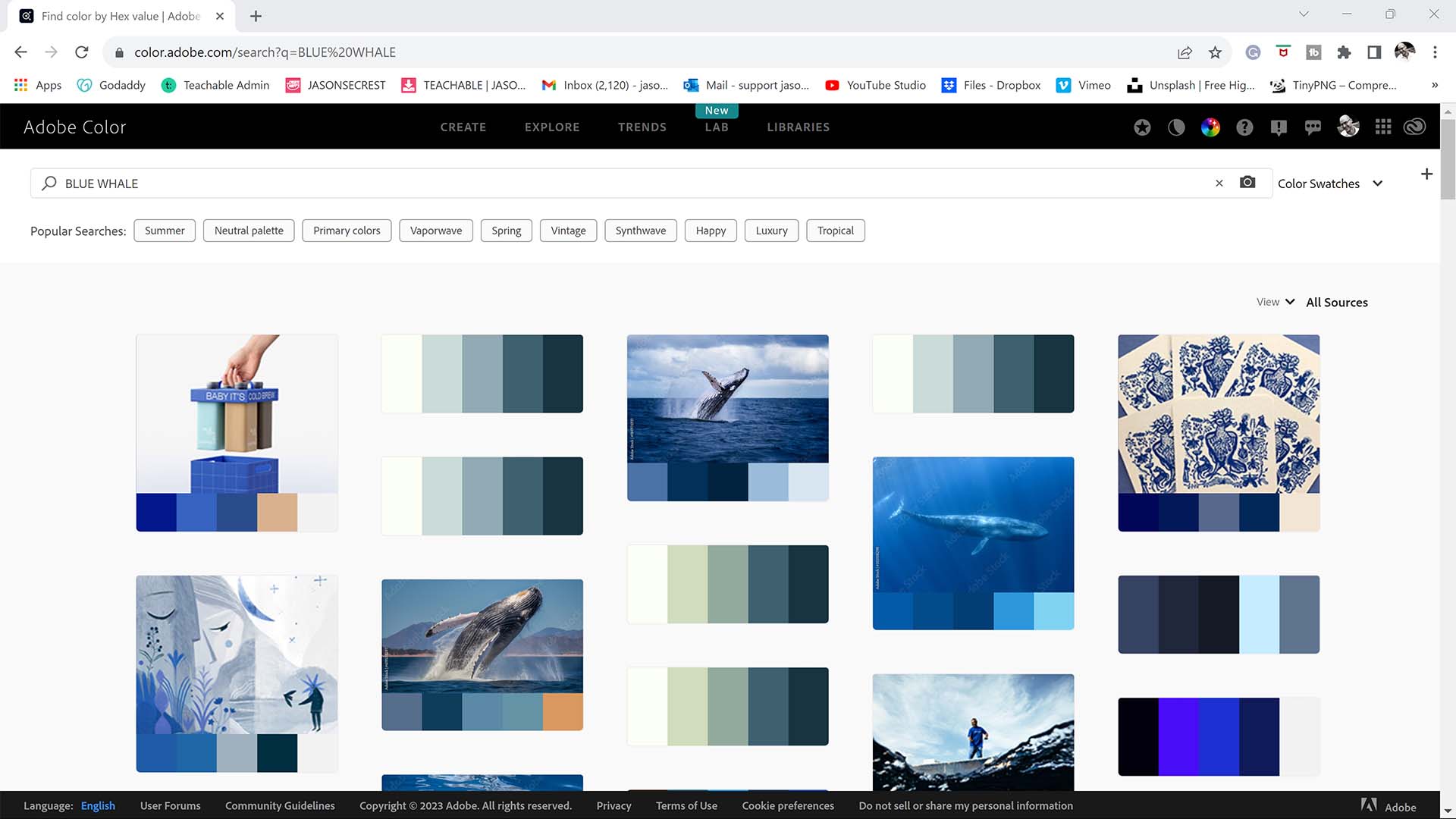Click the search magnifier icon beside BLUE WHALE
This screenshot has width=1456, height=819.
pos(49,184)
